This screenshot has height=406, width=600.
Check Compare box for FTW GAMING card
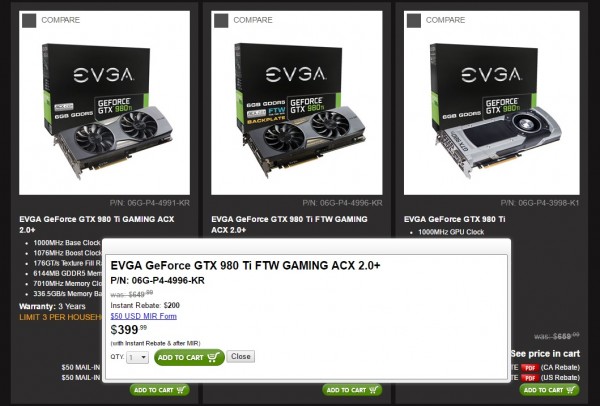coord(221,20)
